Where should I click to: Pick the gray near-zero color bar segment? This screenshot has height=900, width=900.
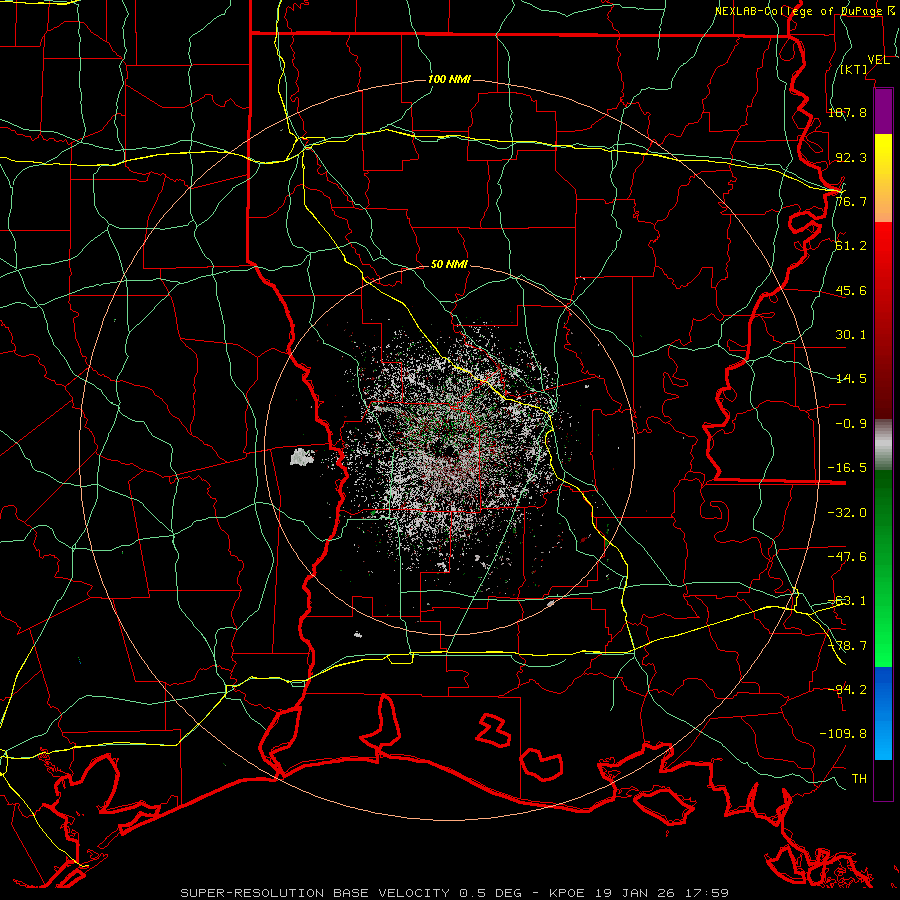click(x=883, y=445)
